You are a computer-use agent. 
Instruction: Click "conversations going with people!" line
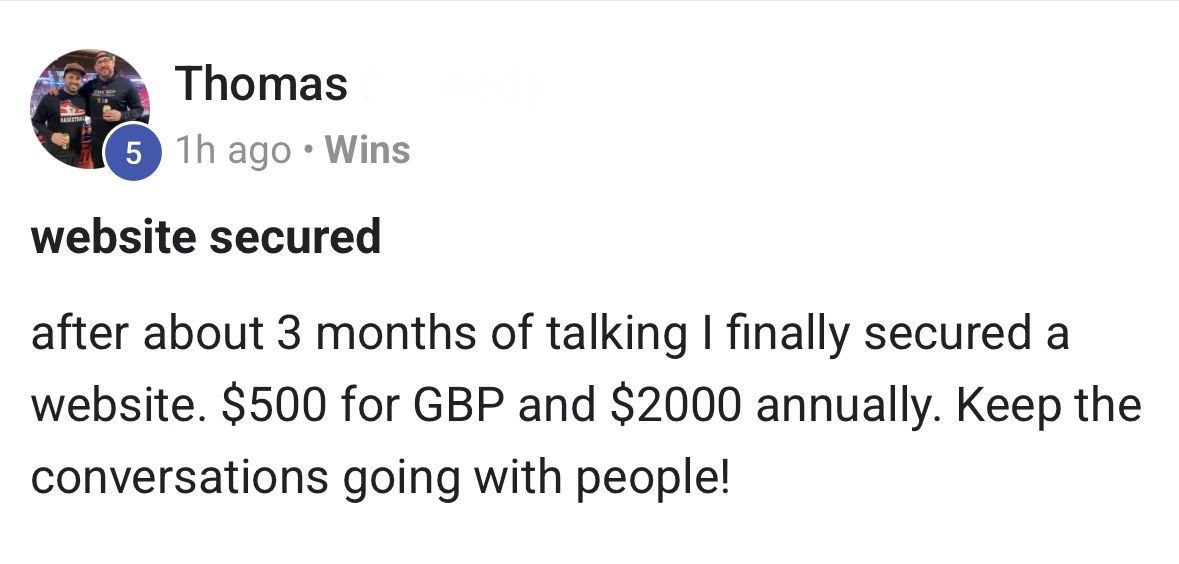coord(380,478)
